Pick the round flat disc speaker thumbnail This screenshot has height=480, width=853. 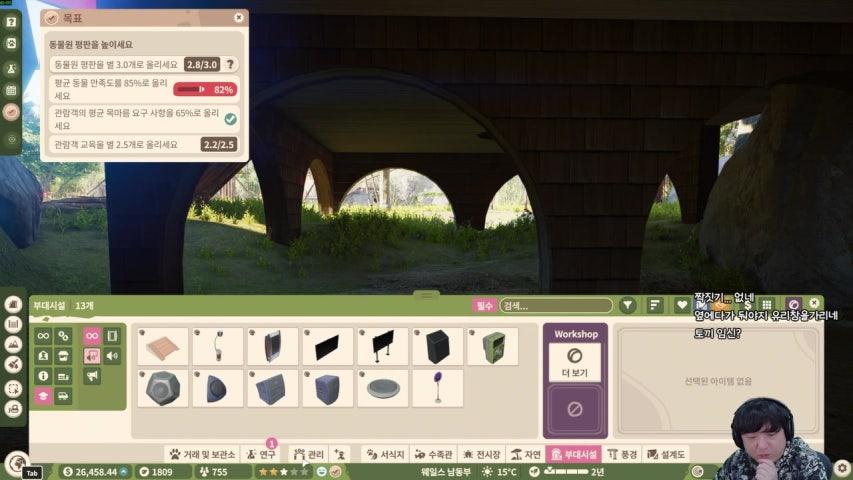382,389
